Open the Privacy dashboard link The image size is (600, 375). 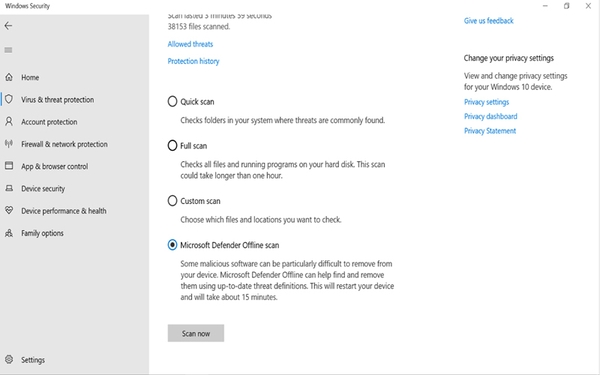[491, 116]
